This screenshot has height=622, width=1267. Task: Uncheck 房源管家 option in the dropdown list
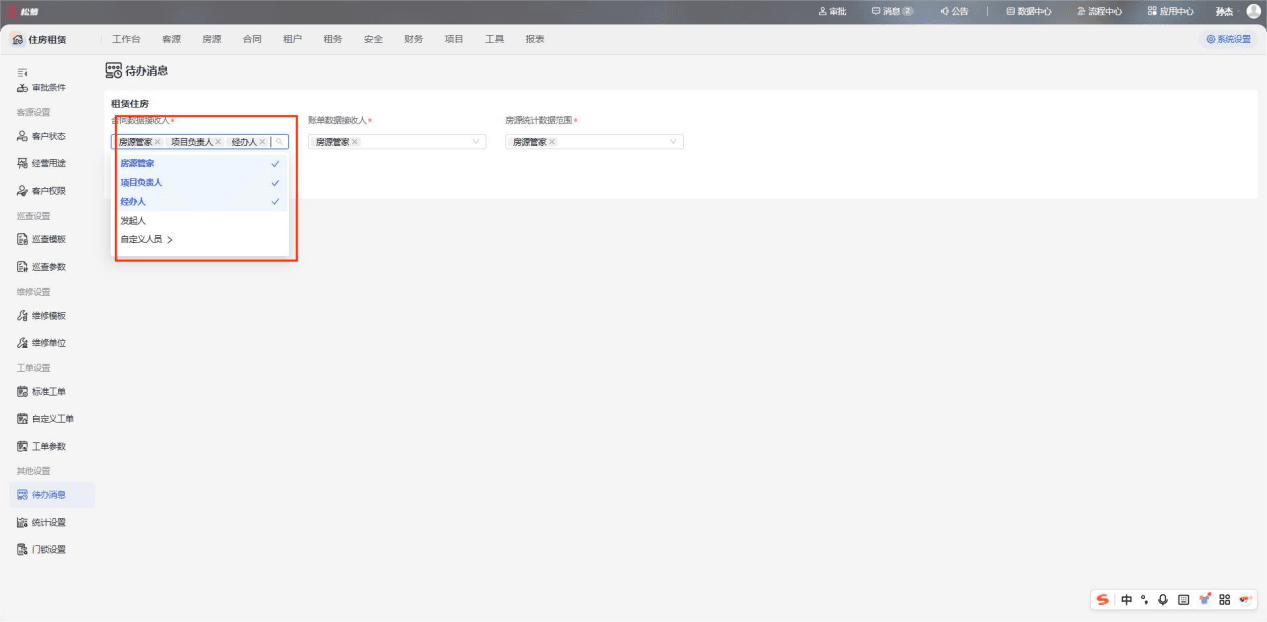point(200,163)
